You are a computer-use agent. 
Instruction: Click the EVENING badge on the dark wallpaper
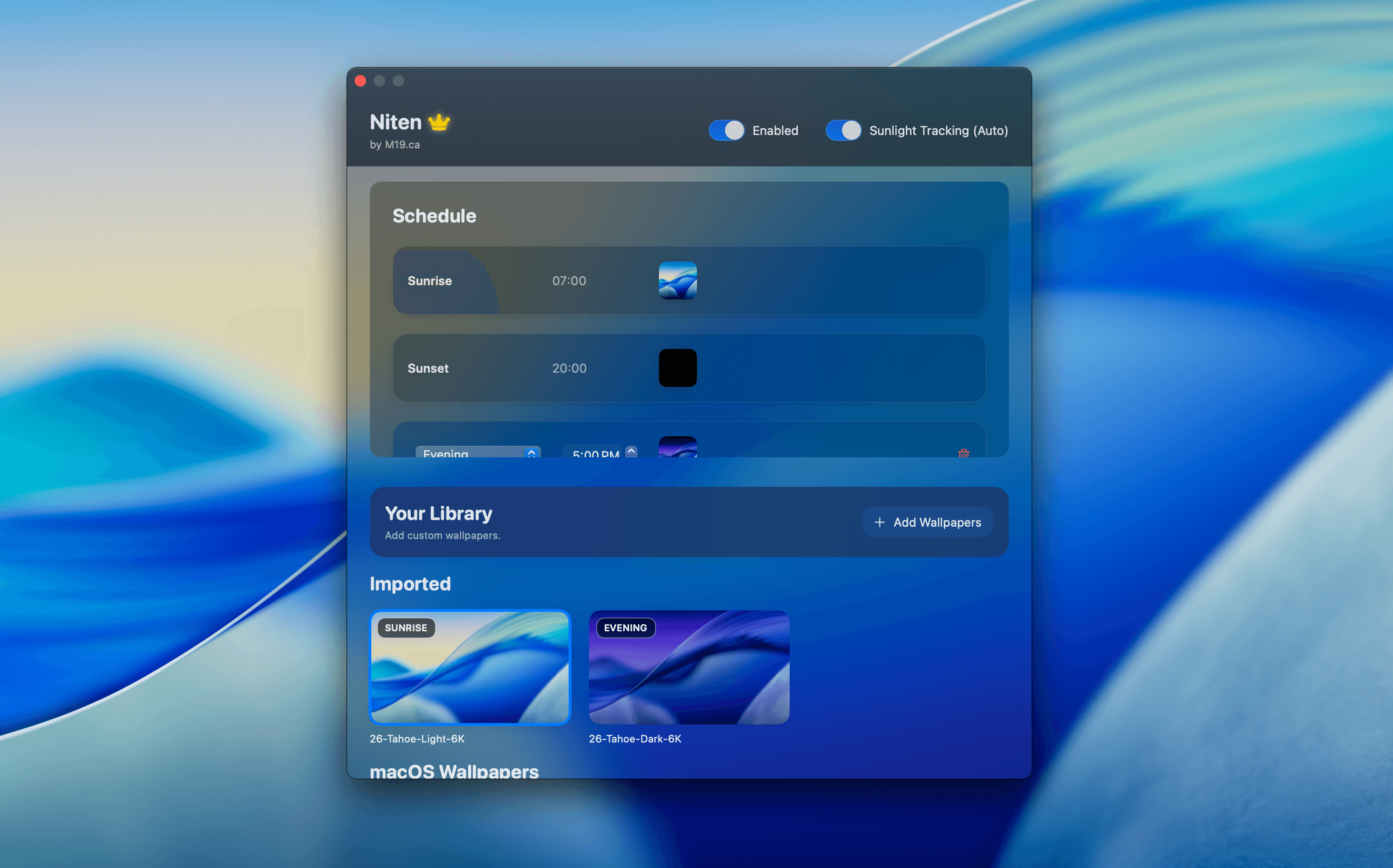625,628
